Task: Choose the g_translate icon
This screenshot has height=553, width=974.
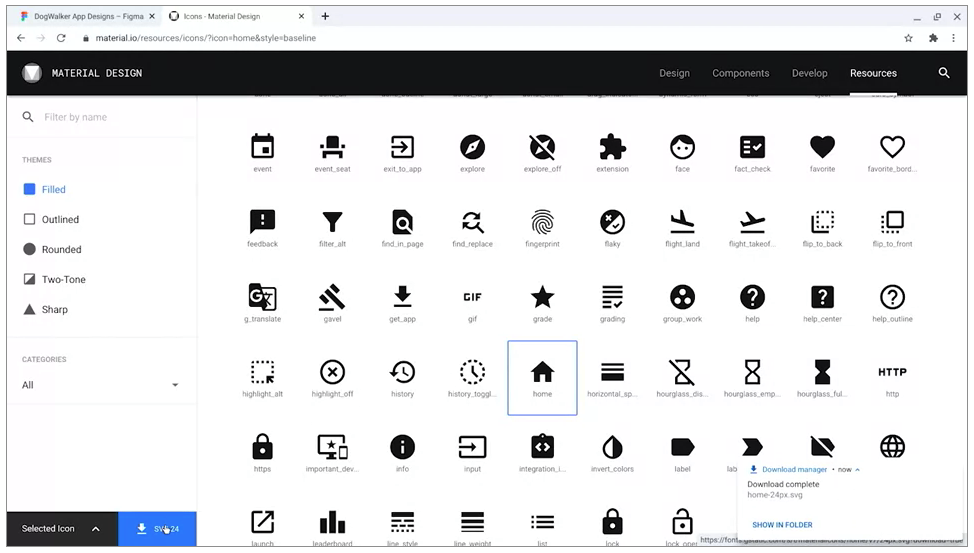Action: [x=262, y=298]
